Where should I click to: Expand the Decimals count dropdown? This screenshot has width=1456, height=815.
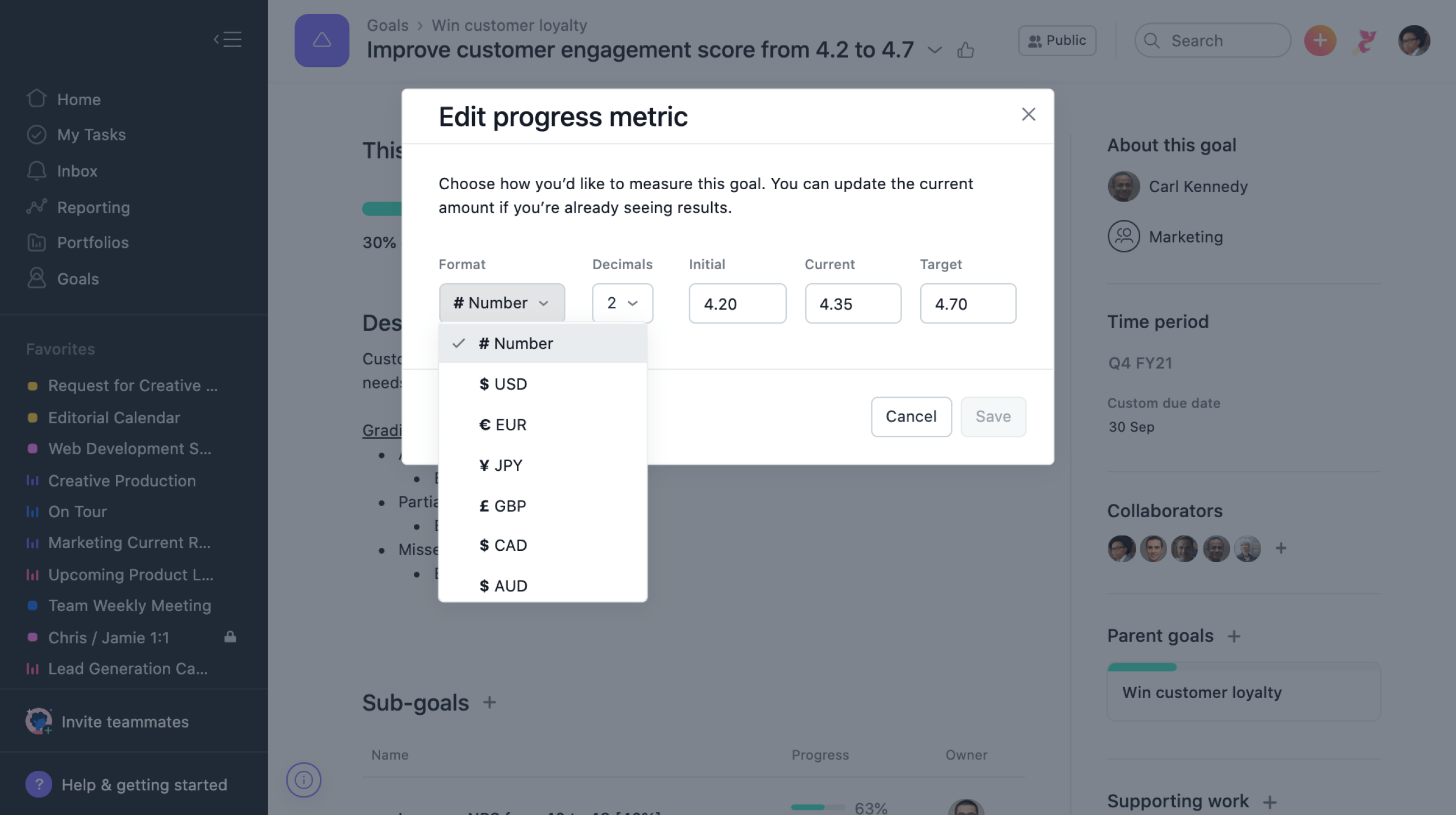click(622, 303)
